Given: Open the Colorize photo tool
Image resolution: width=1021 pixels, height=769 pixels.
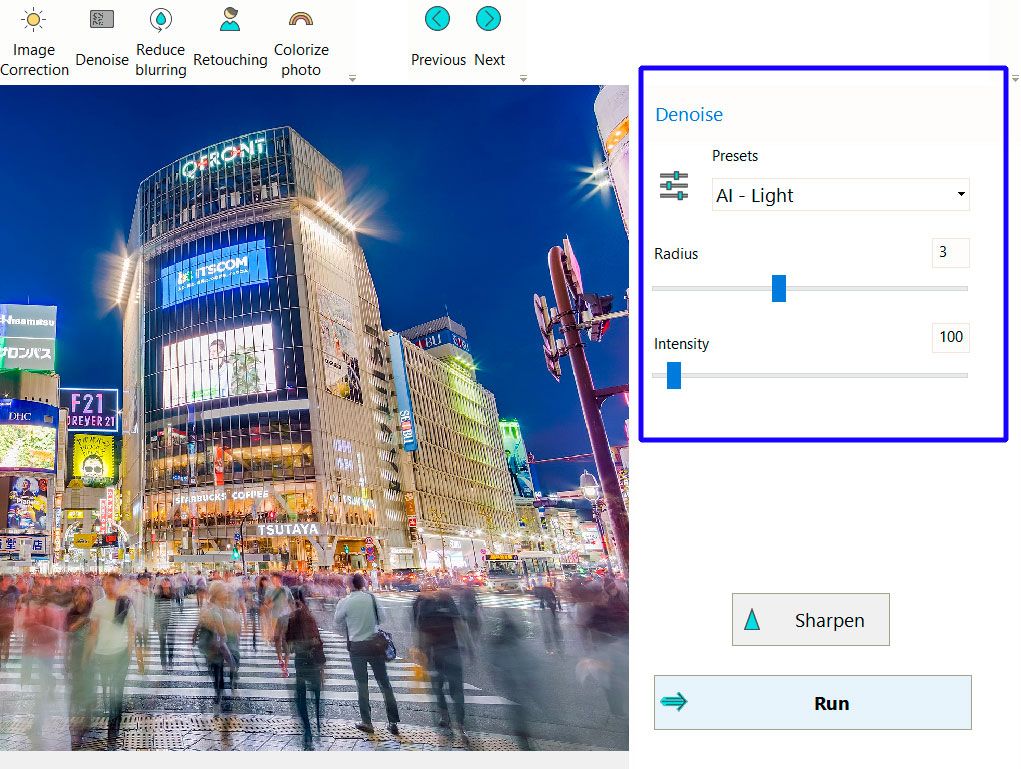Looking at the screenshot, I should [301, 40].
